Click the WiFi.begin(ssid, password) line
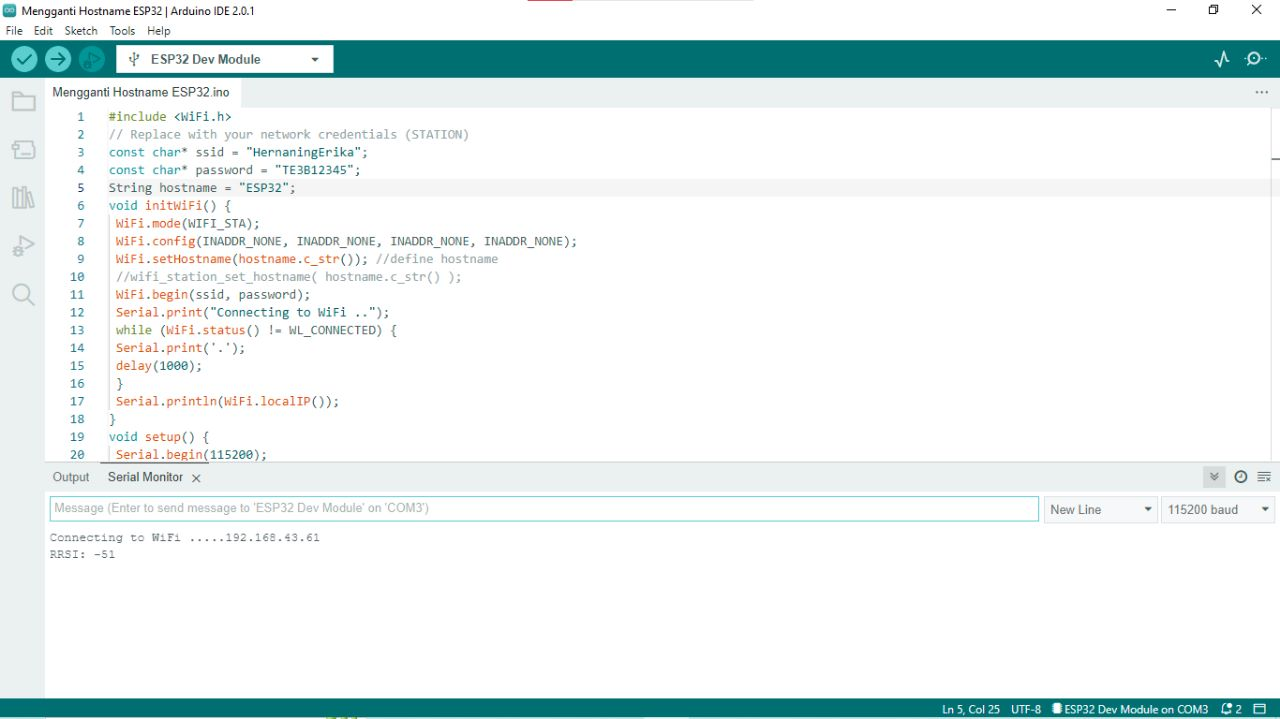 tap(213, 295)
